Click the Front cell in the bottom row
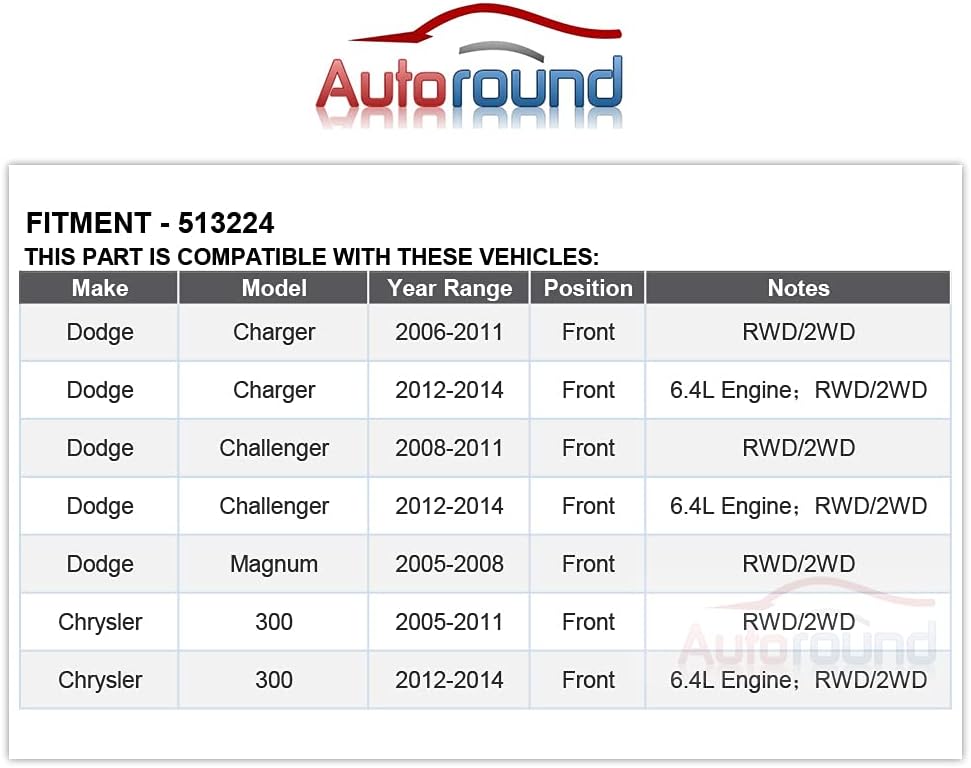Image resolution: width=971 pixels, height=768 pixels. coord(588,680)
